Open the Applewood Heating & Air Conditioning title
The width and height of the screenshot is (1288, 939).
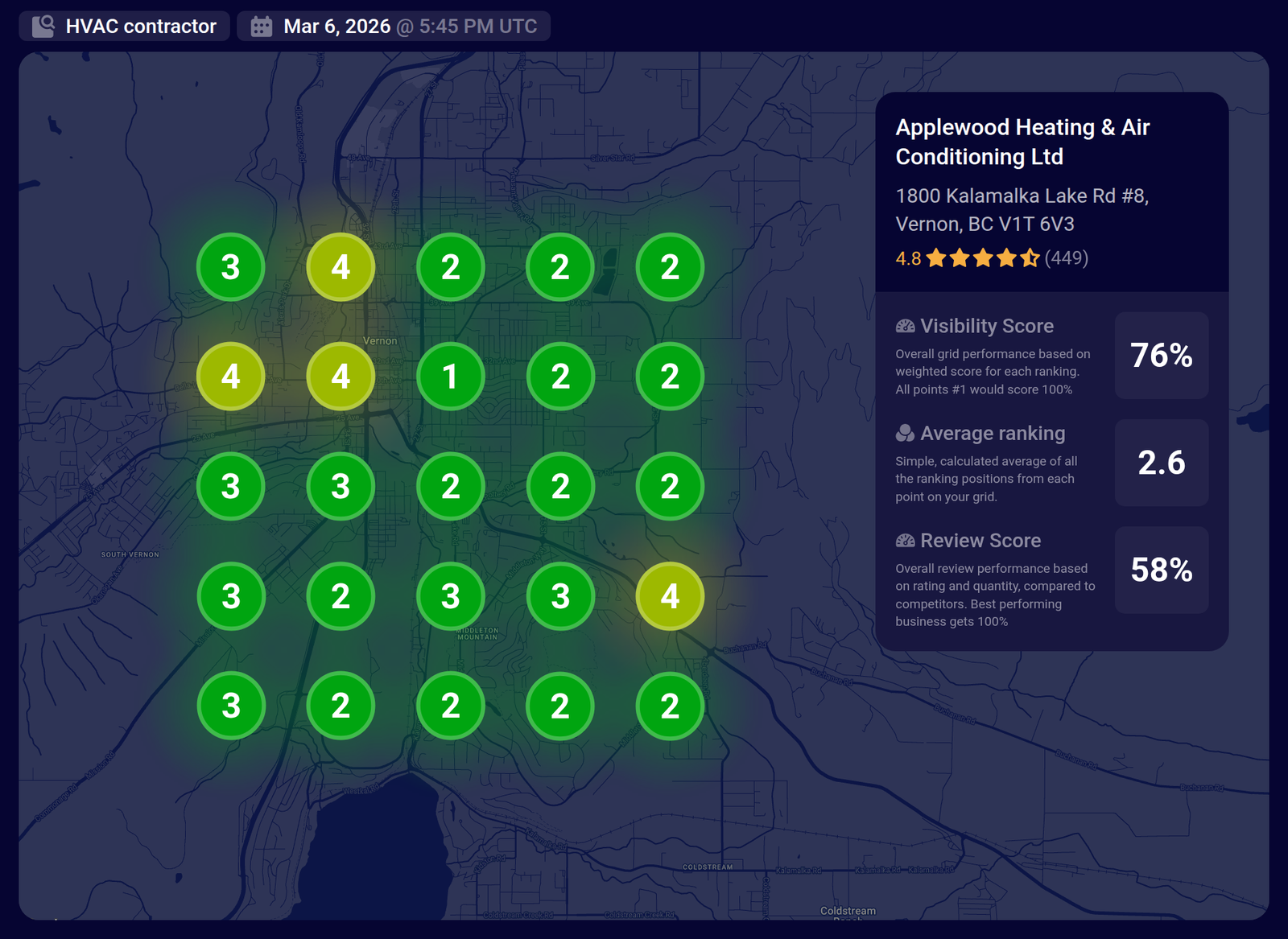(1022, 142)
